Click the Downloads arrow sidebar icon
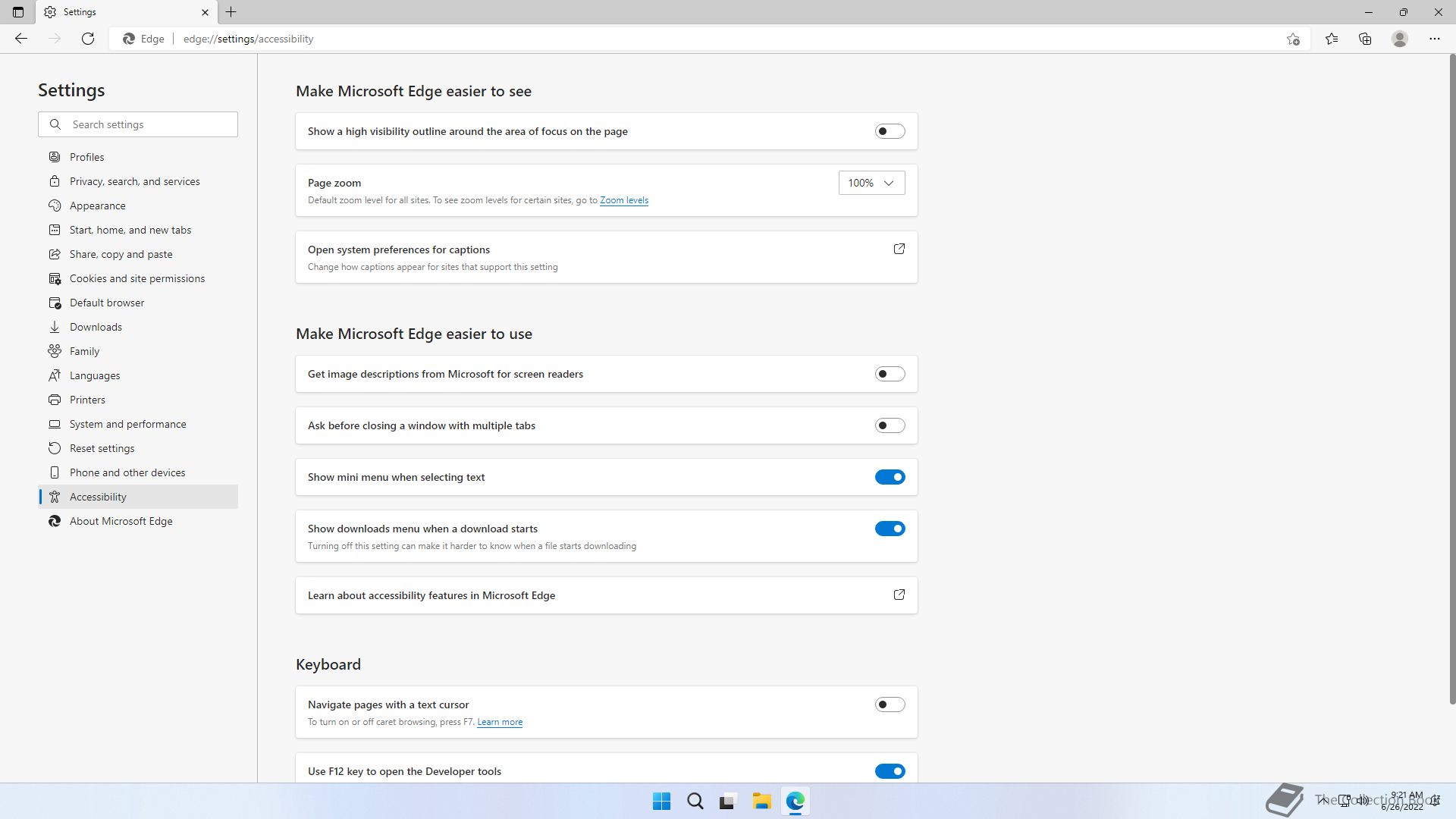 (x=55, y=327)
